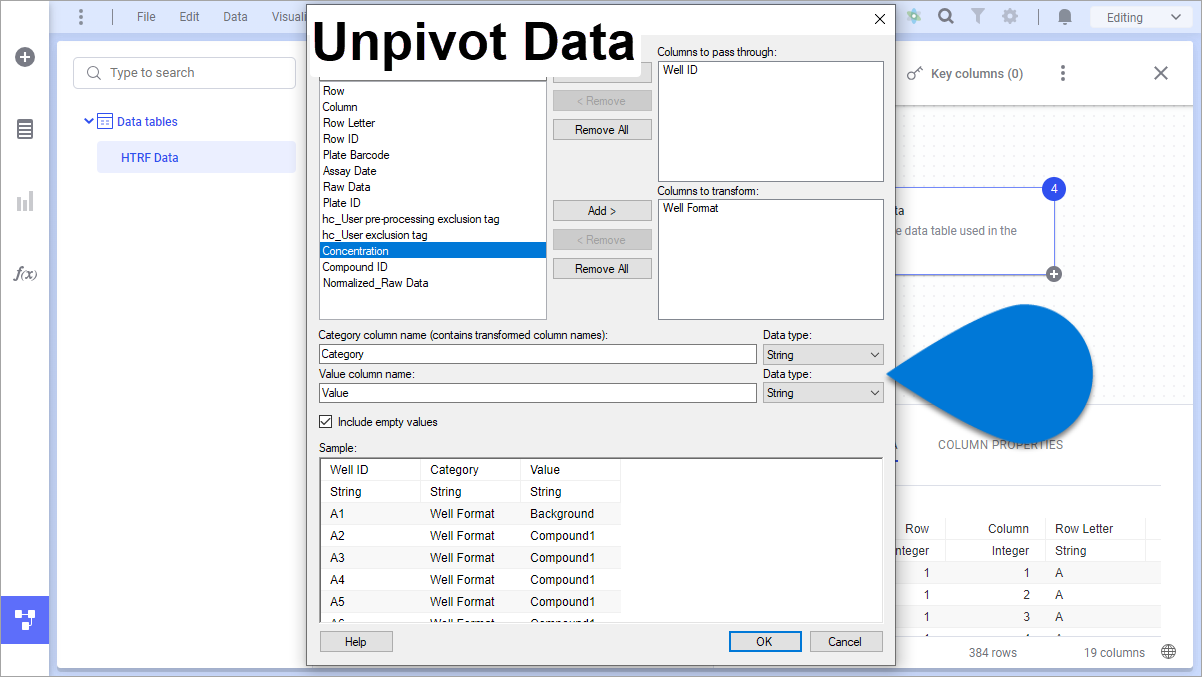
Task: Select the numbered node 4 on canvas
Action: point(1054,188)
